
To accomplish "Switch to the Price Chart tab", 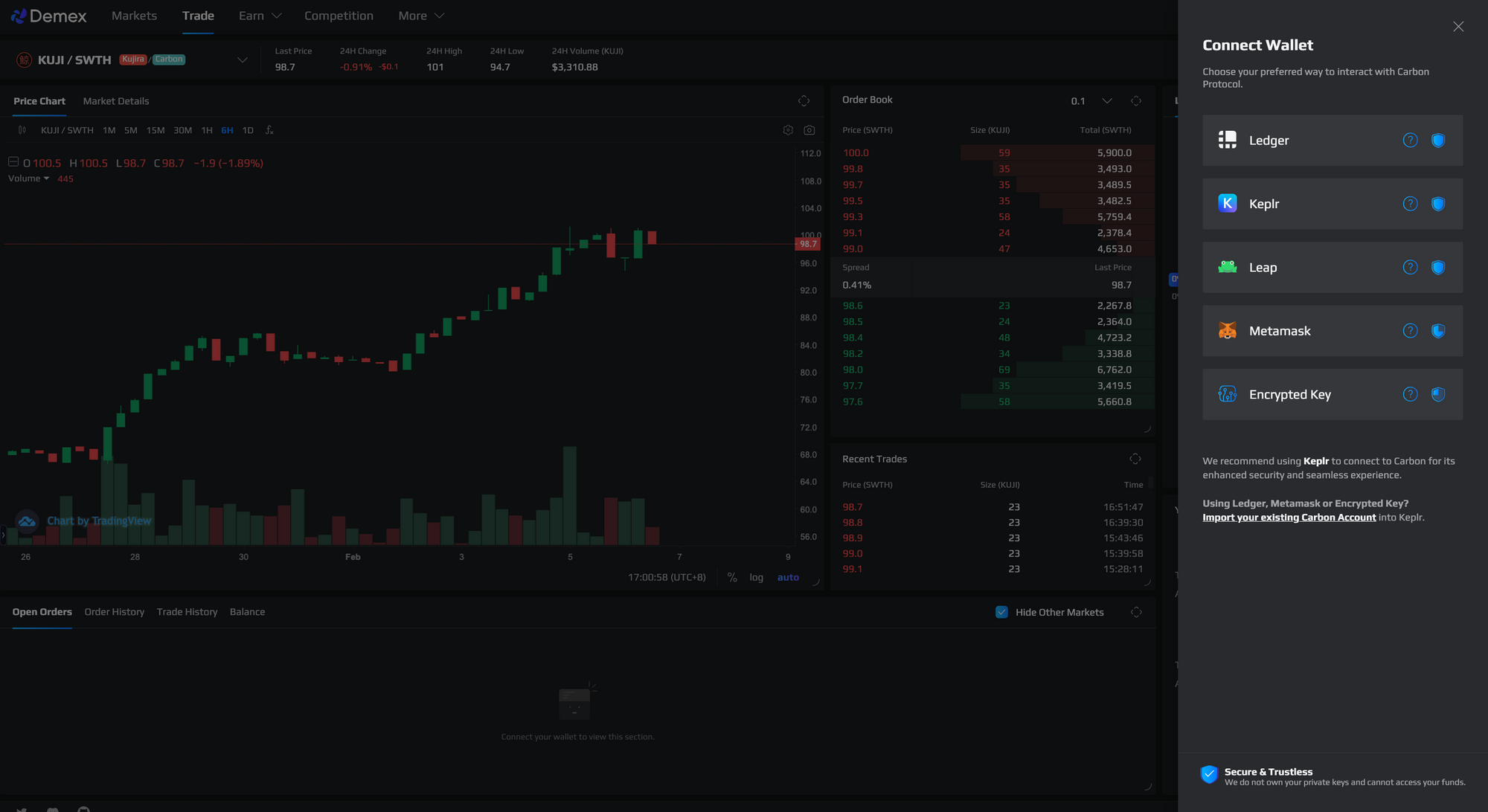I will 39,101.
